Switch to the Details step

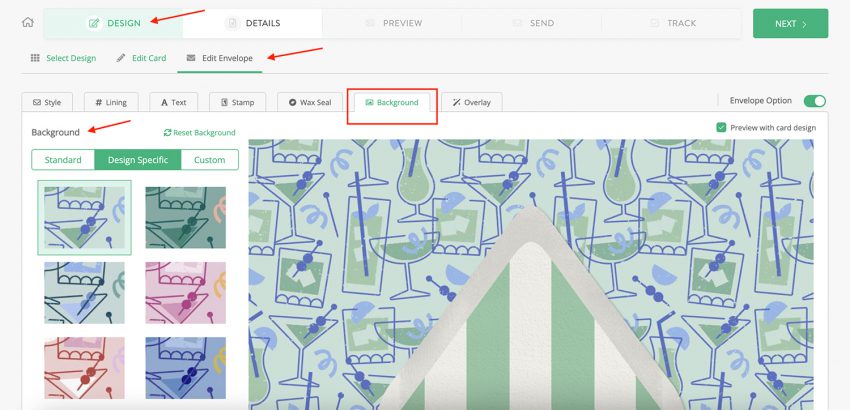click(253, 23)
